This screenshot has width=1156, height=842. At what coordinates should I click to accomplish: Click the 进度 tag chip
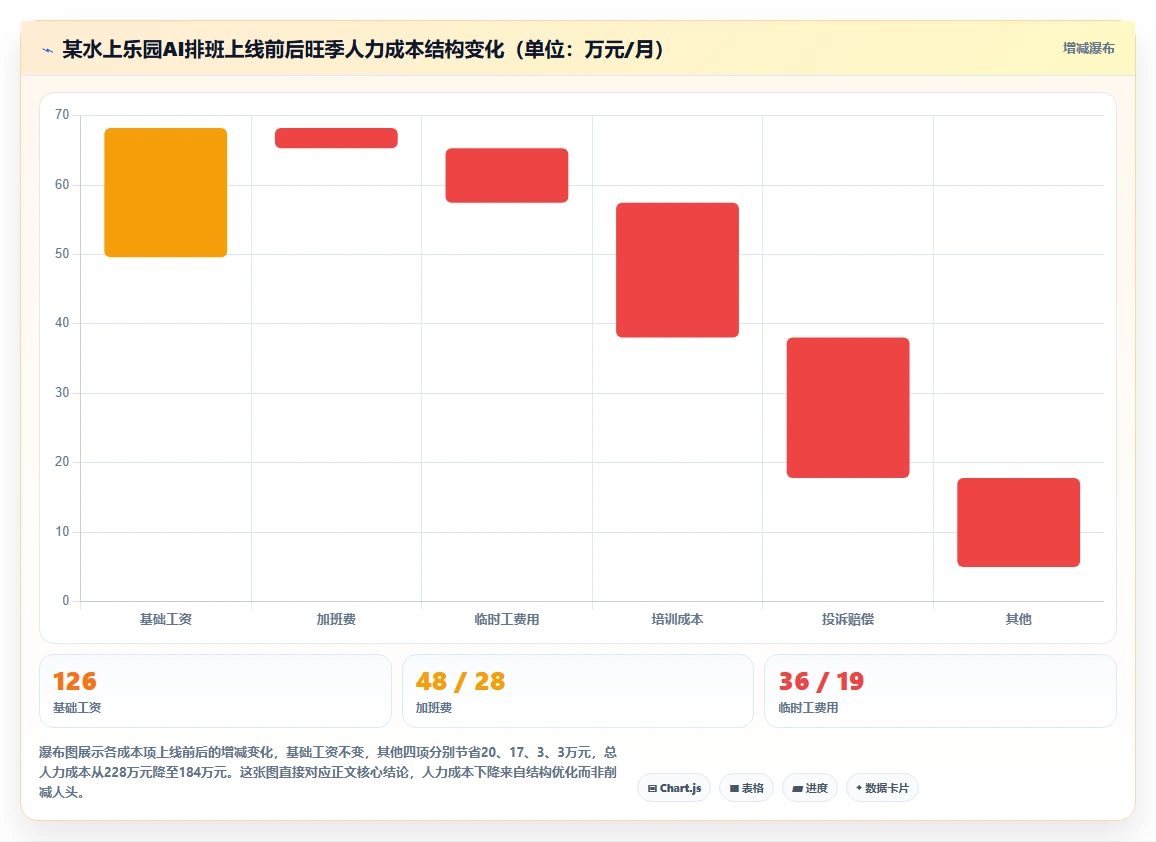[809, 788]
